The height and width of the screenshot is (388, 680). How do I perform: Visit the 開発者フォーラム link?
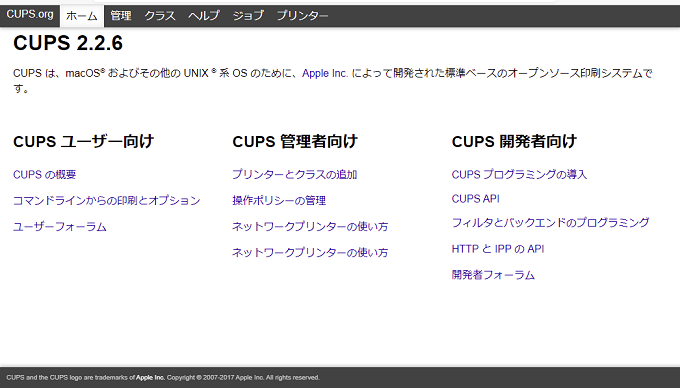point(494,275)
